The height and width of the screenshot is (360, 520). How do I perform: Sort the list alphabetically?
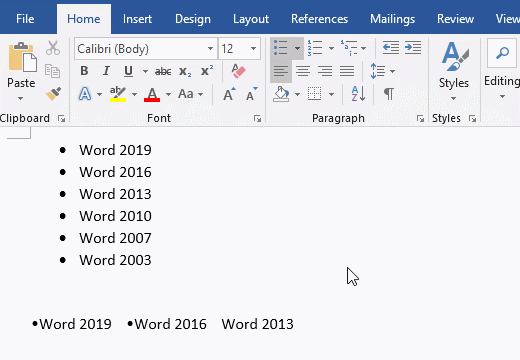point(358,94)
